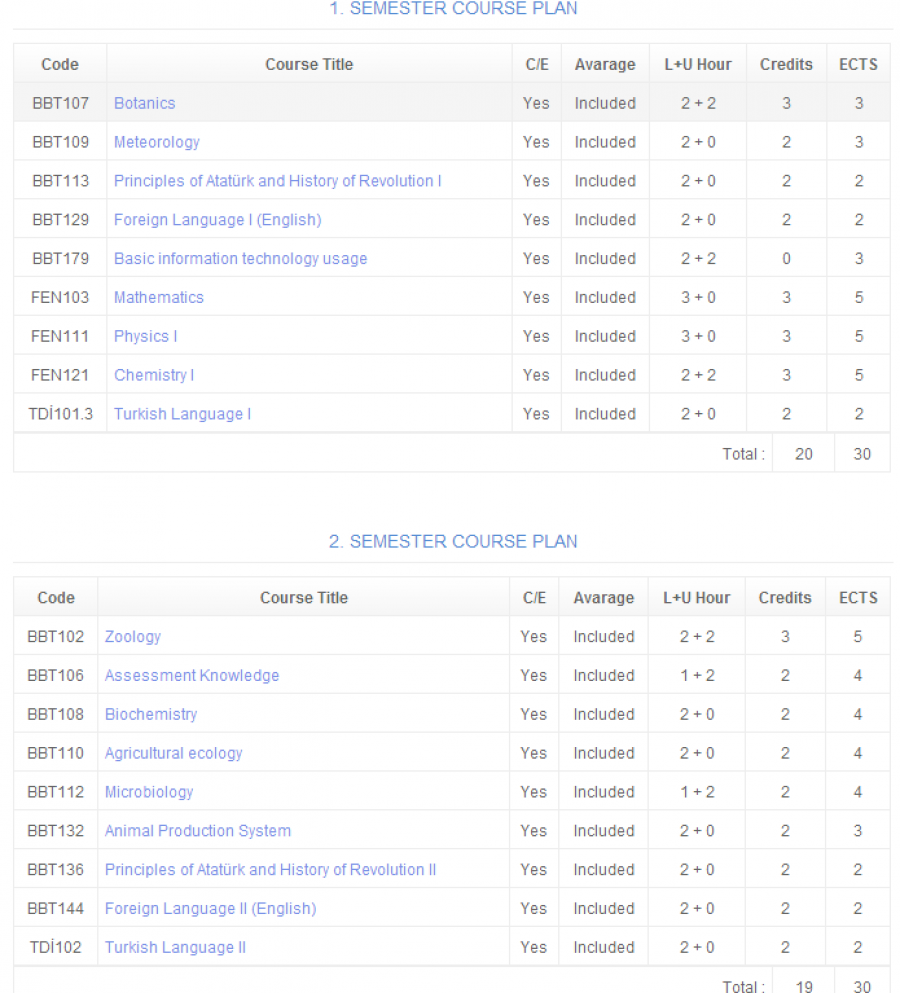Image resolution: width=900 pixels, height=993 pixels.
Task: Select code cell TDİ102
Action: (x=56, y=947)
